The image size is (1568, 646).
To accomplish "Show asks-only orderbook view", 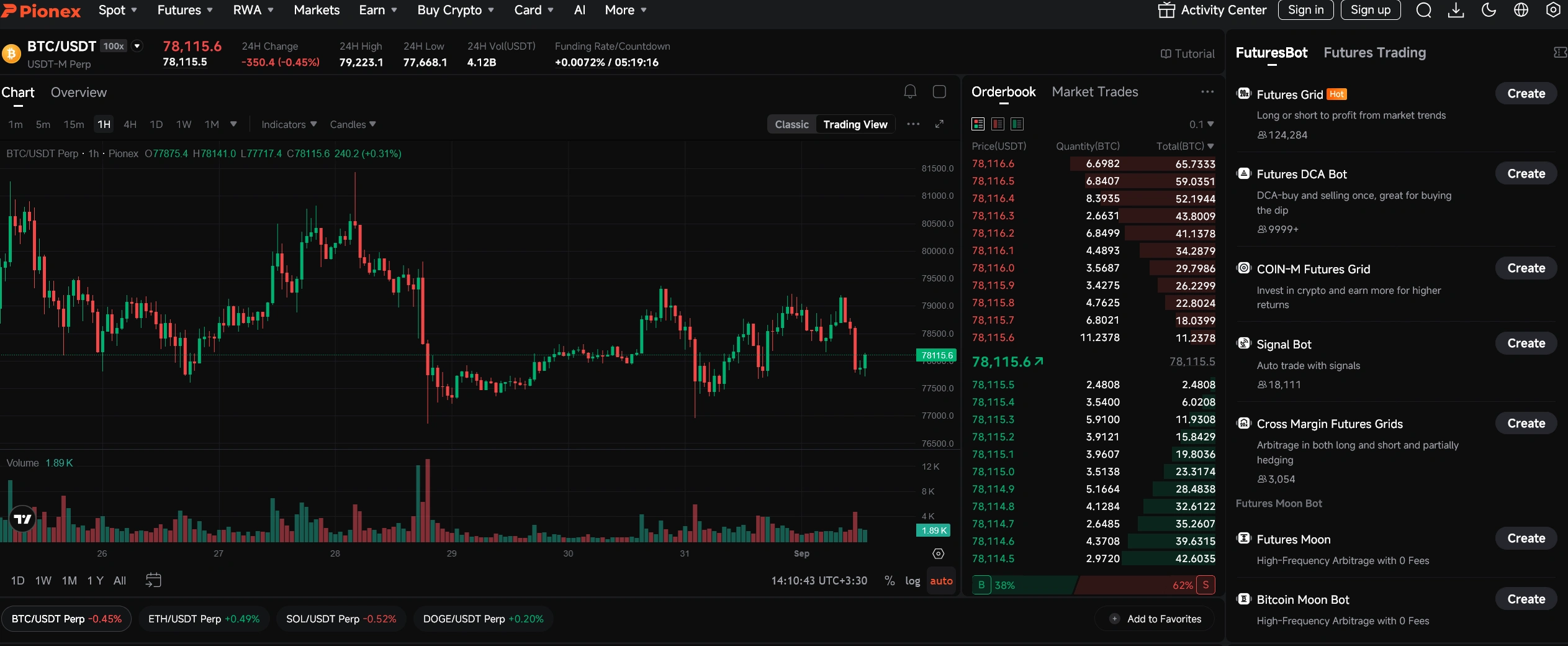I will [x=998, y=124].
